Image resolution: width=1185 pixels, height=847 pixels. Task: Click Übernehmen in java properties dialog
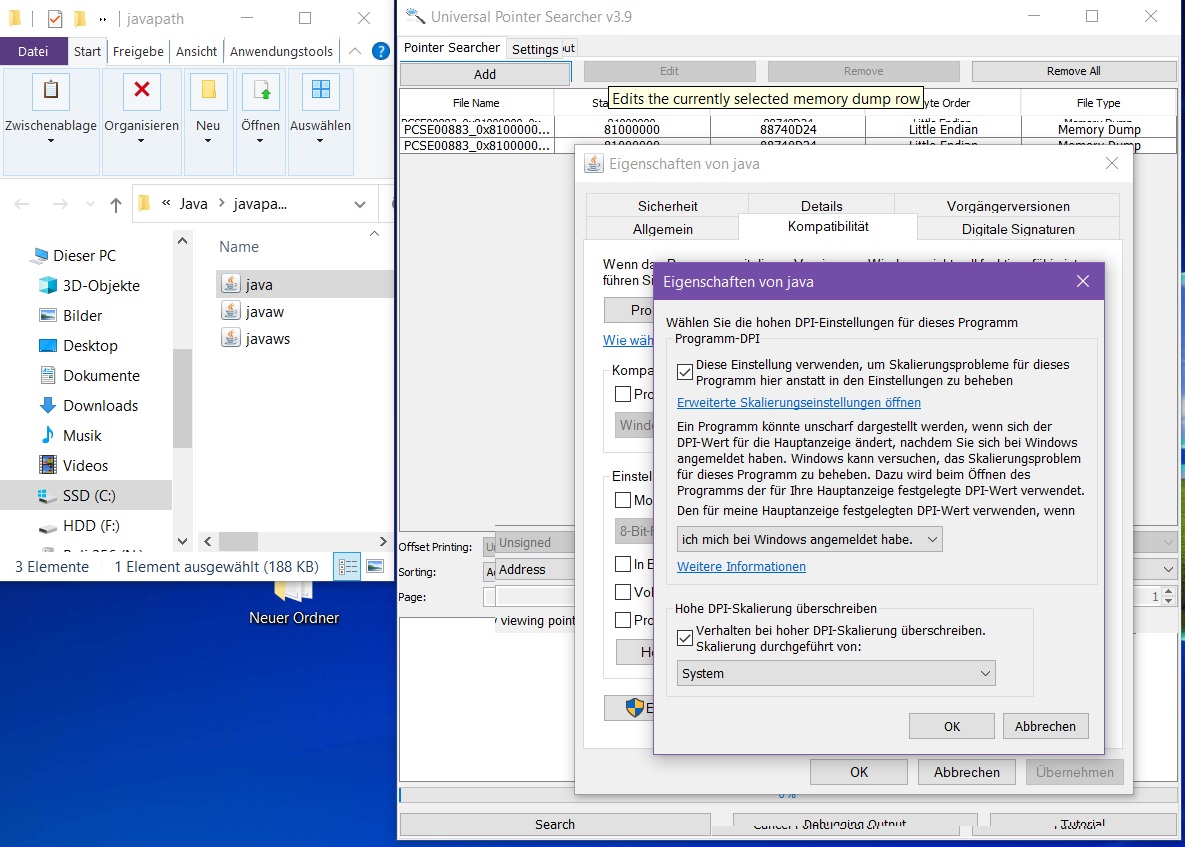1075,772
